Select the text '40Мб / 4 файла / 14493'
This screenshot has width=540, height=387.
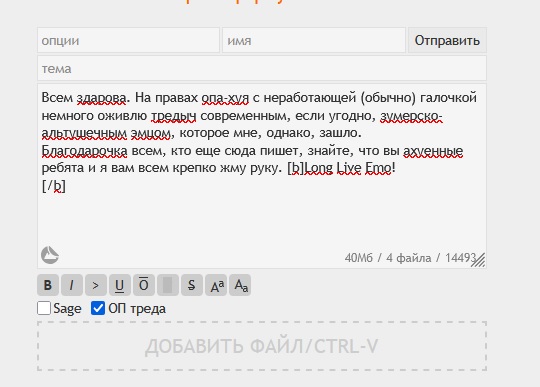point(410,258)
